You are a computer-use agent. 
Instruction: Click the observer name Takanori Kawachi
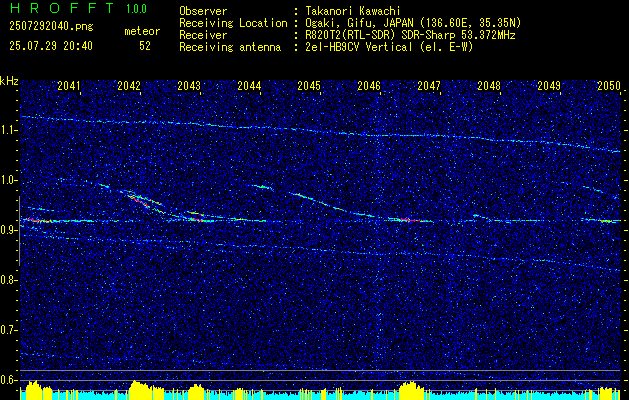351,11
